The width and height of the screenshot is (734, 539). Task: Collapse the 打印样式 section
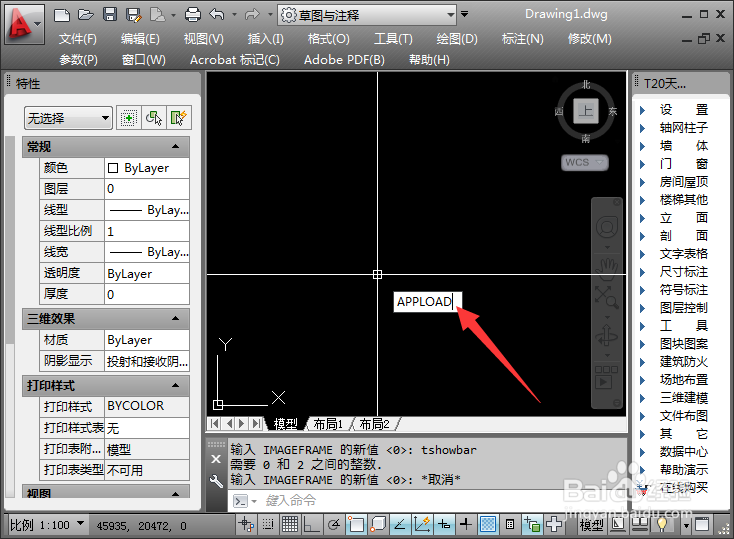pyautogui.click(x=176, y=385)
